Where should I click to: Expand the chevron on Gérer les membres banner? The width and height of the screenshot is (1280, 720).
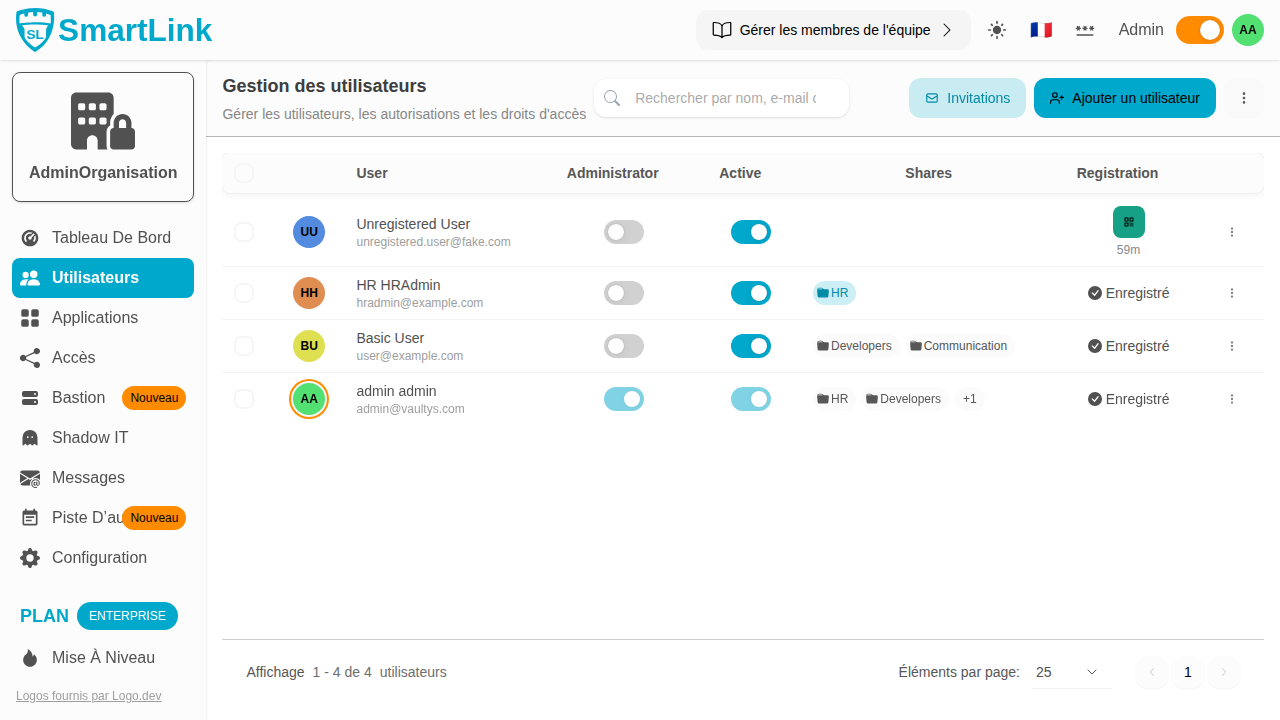pos(946,30)
